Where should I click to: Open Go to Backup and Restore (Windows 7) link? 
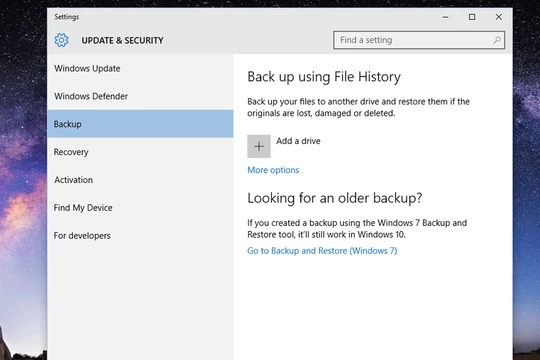coord(322,250)
